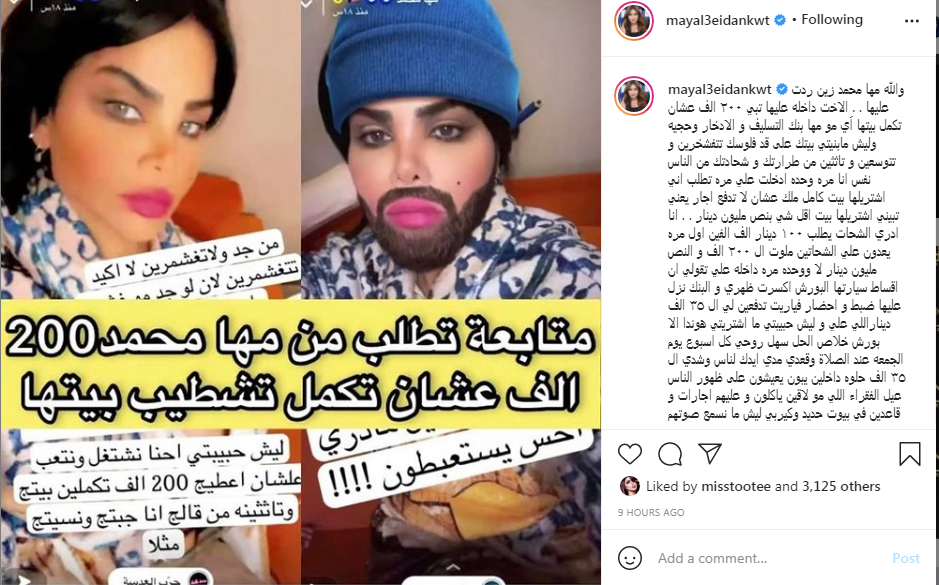Viewport: 939px width, 585px height.
Task: Open mayal3eidankwt profile from header username
Action: tap(717, 20)
